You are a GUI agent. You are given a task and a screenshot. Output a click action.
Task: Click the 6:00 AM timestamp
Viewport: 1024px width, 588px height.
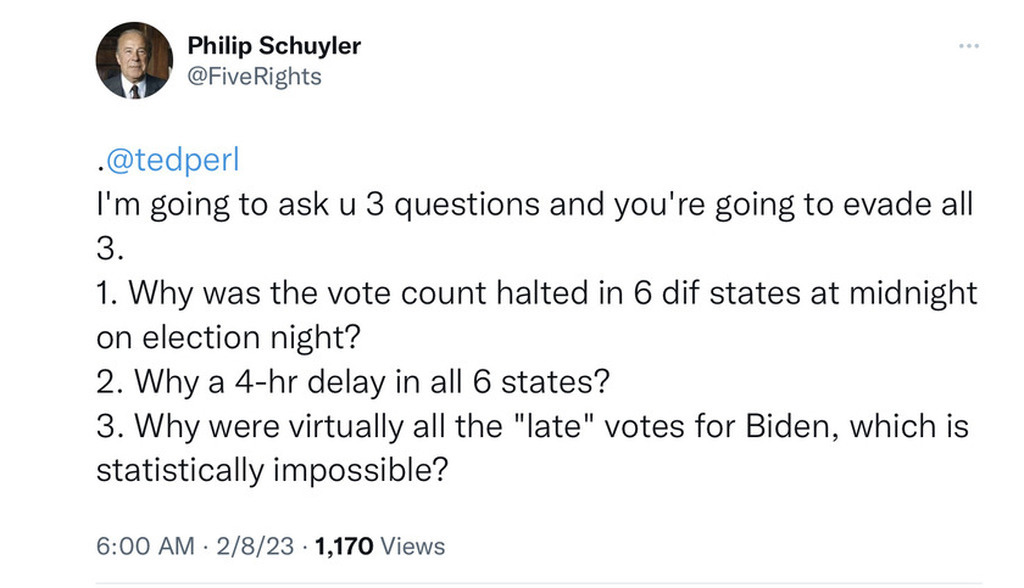coord(145,546)
